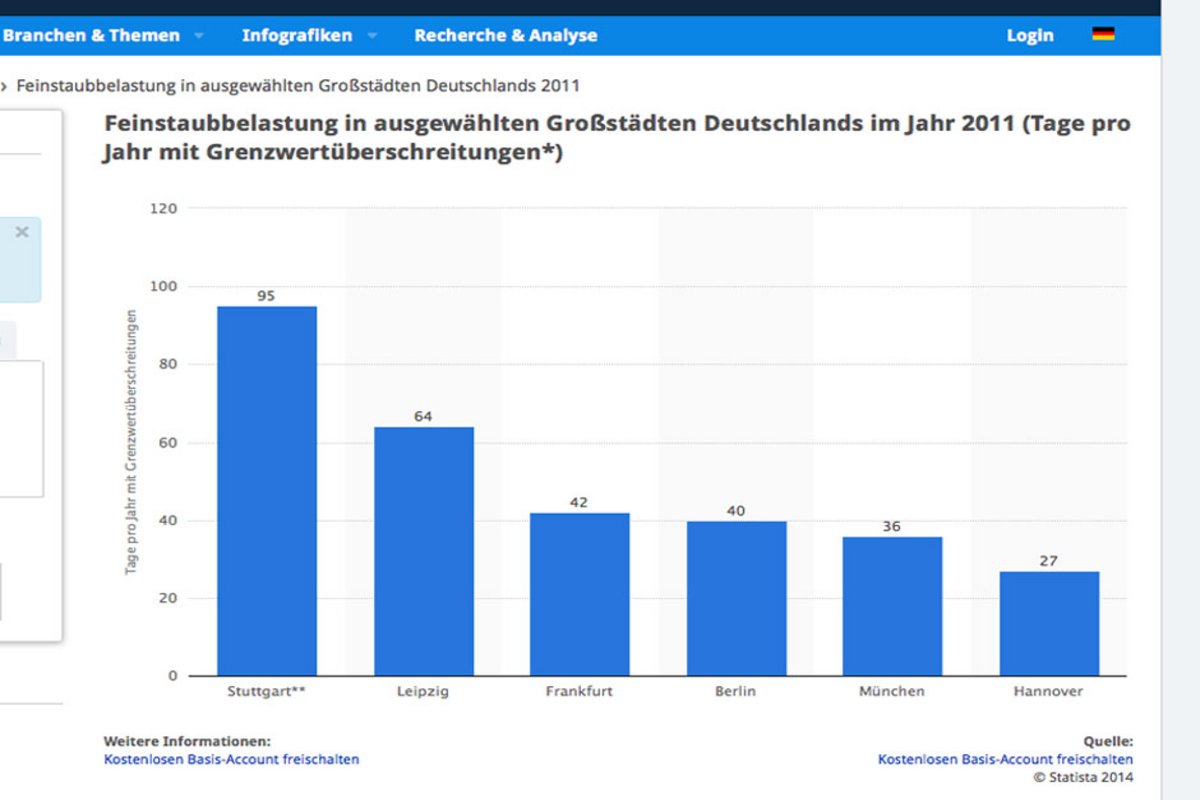
Task: Go to Recherche & Analyse
Action: coord(505,35)
